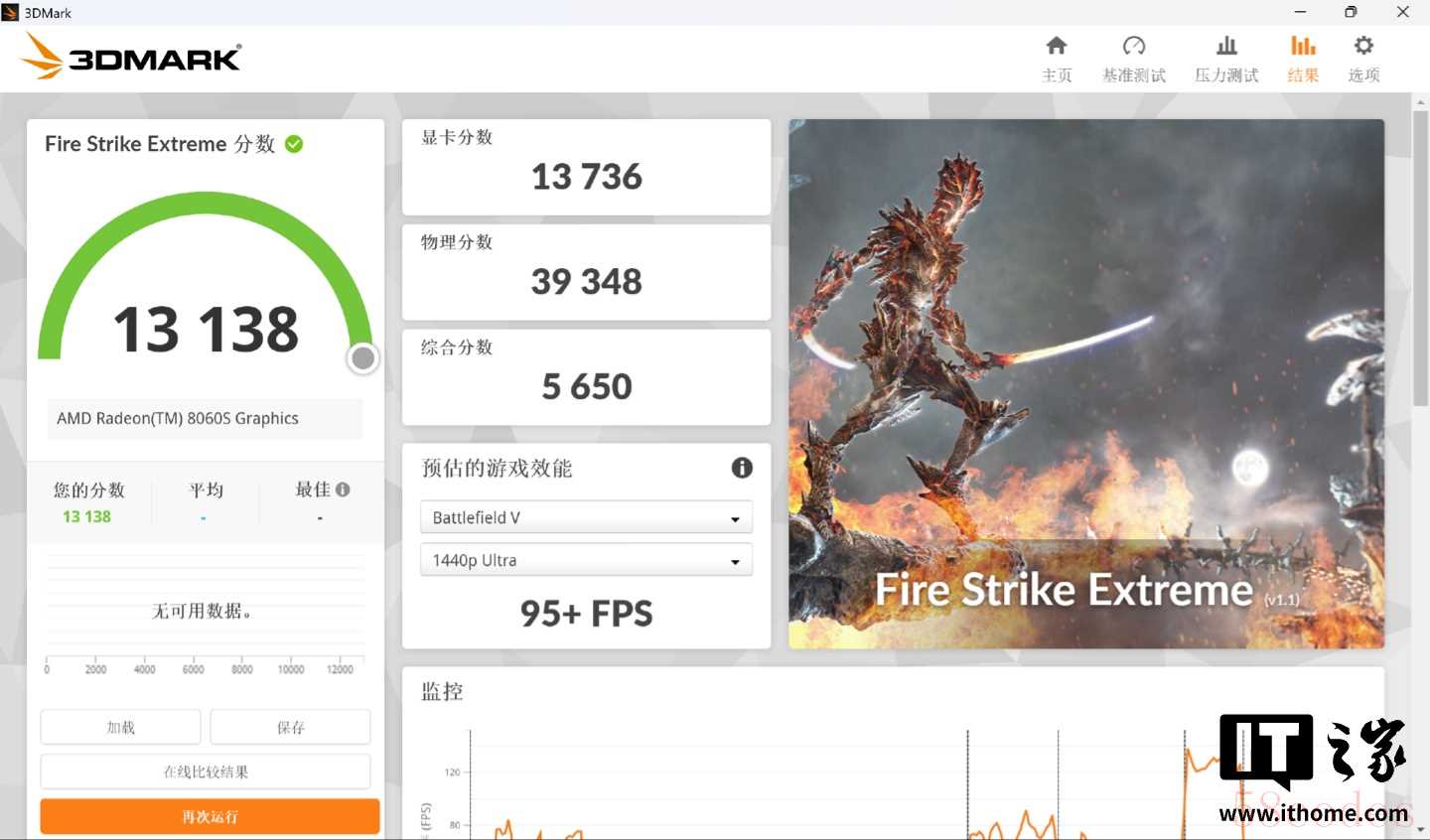Click the 3DMark logo in header
This screenshot has height=840, width=1430.
pos(131,57)
